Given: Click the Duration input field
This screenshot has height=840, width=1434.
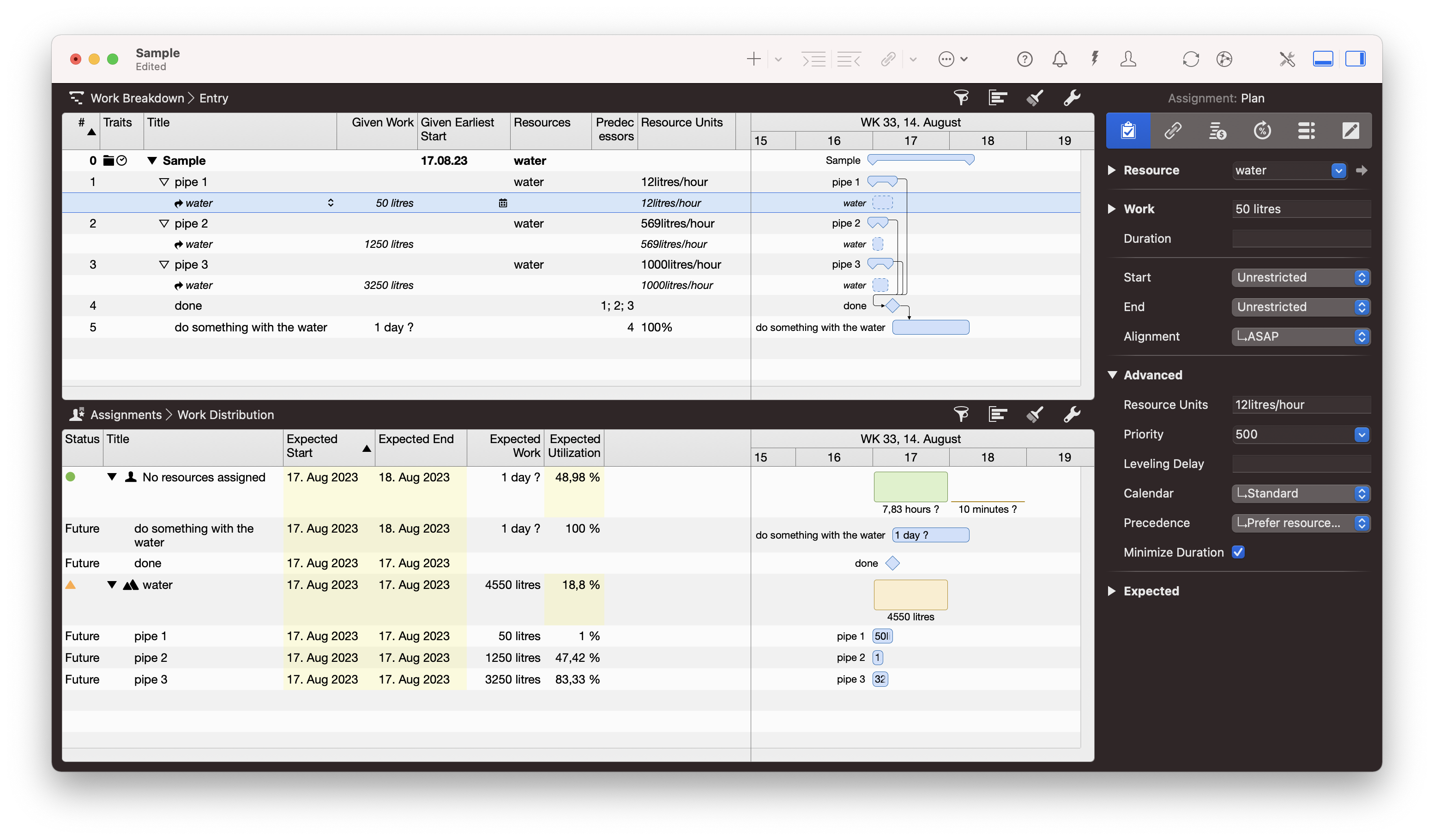Looking at the screenshot, I should [1301, 239].
